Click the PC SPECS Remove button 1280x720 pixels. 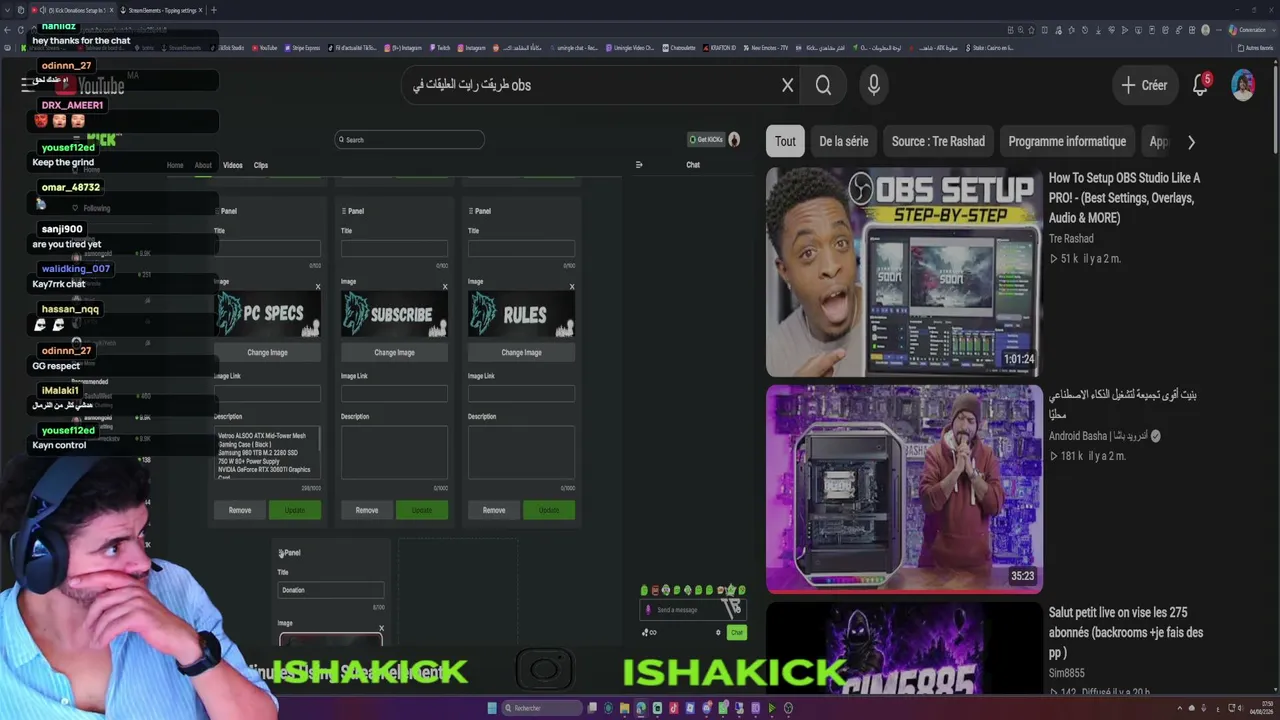point(240,510)
